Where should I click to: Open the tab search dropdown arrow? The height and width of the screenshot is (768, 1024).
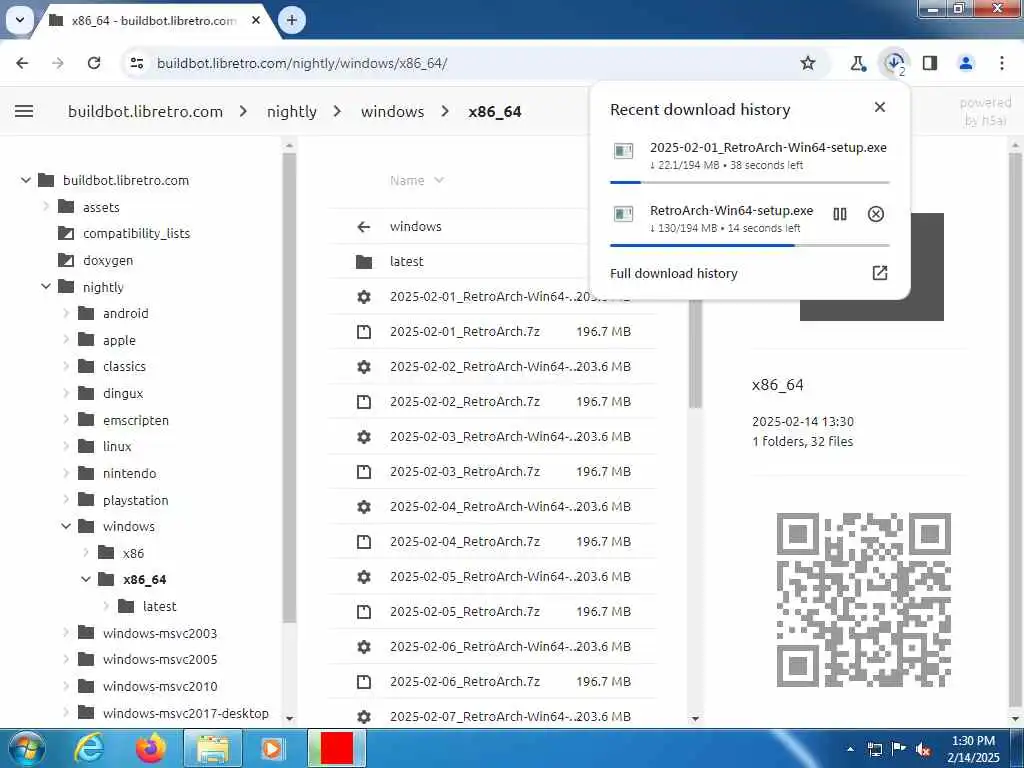(20, 20)
